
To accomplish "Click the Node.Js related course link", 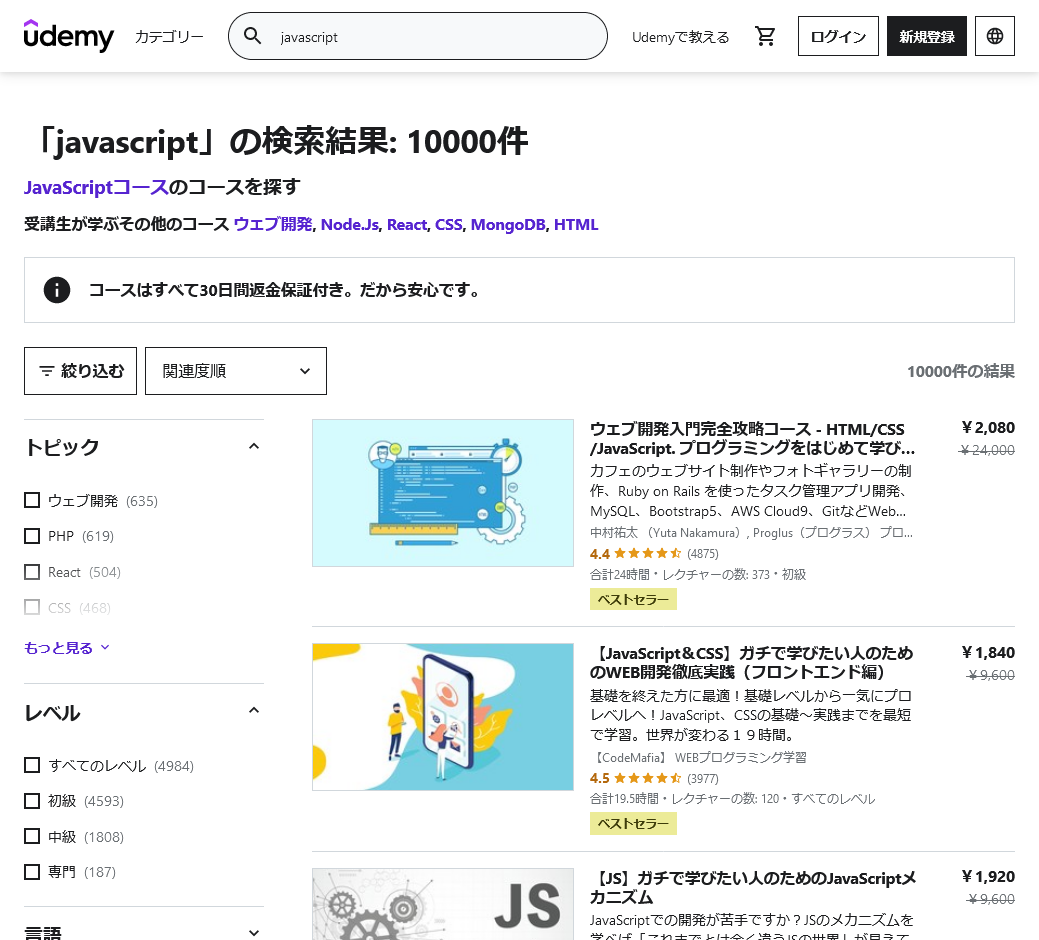I will point(350,225).
